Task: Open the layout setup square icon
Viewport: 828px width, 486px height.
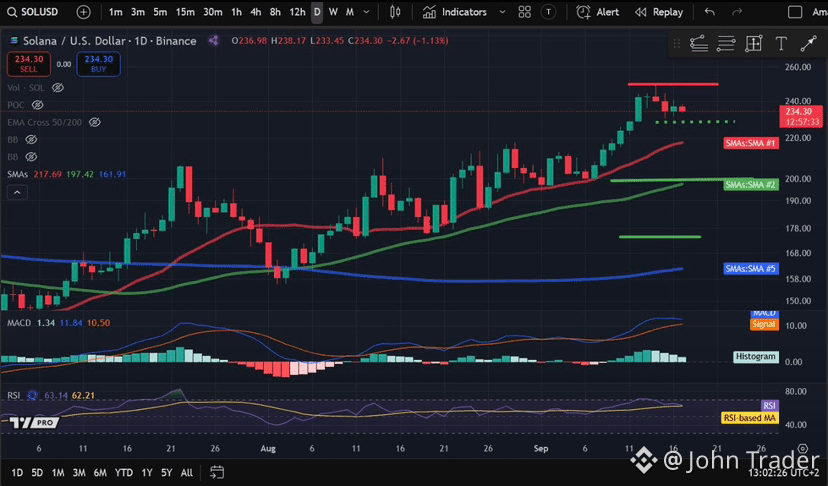Action: (x=795, y=12)
